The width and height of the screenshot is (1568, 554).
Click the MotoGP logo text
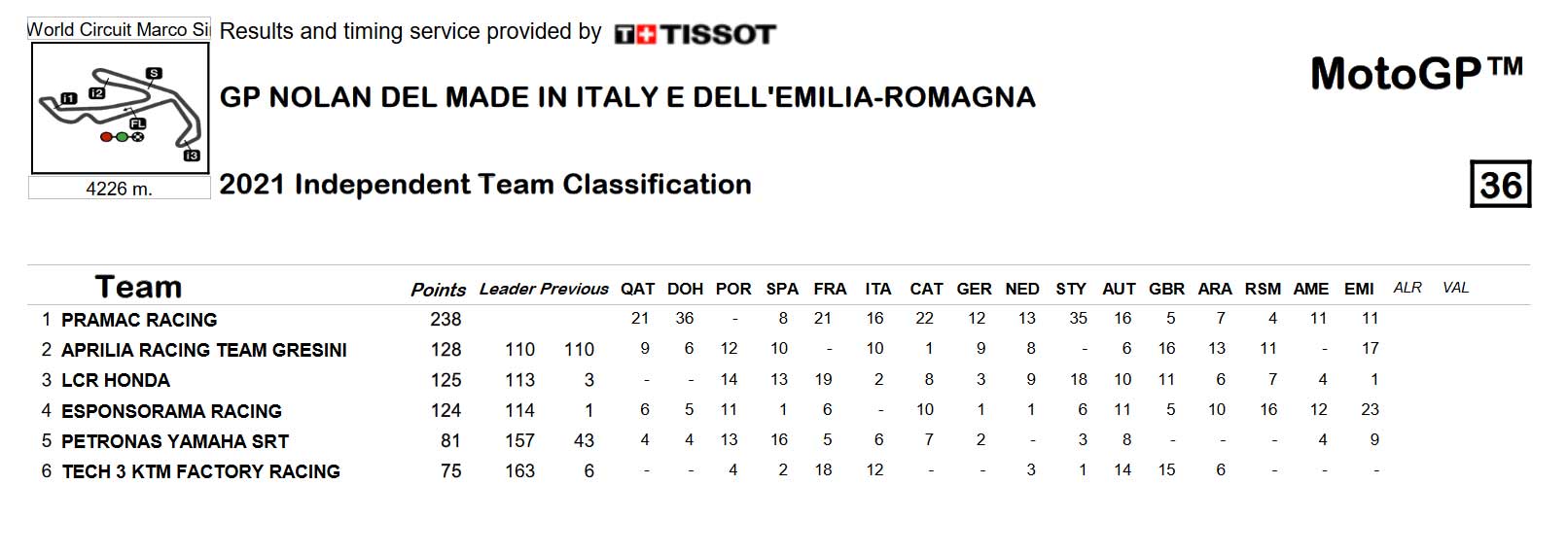(1417, 73)
